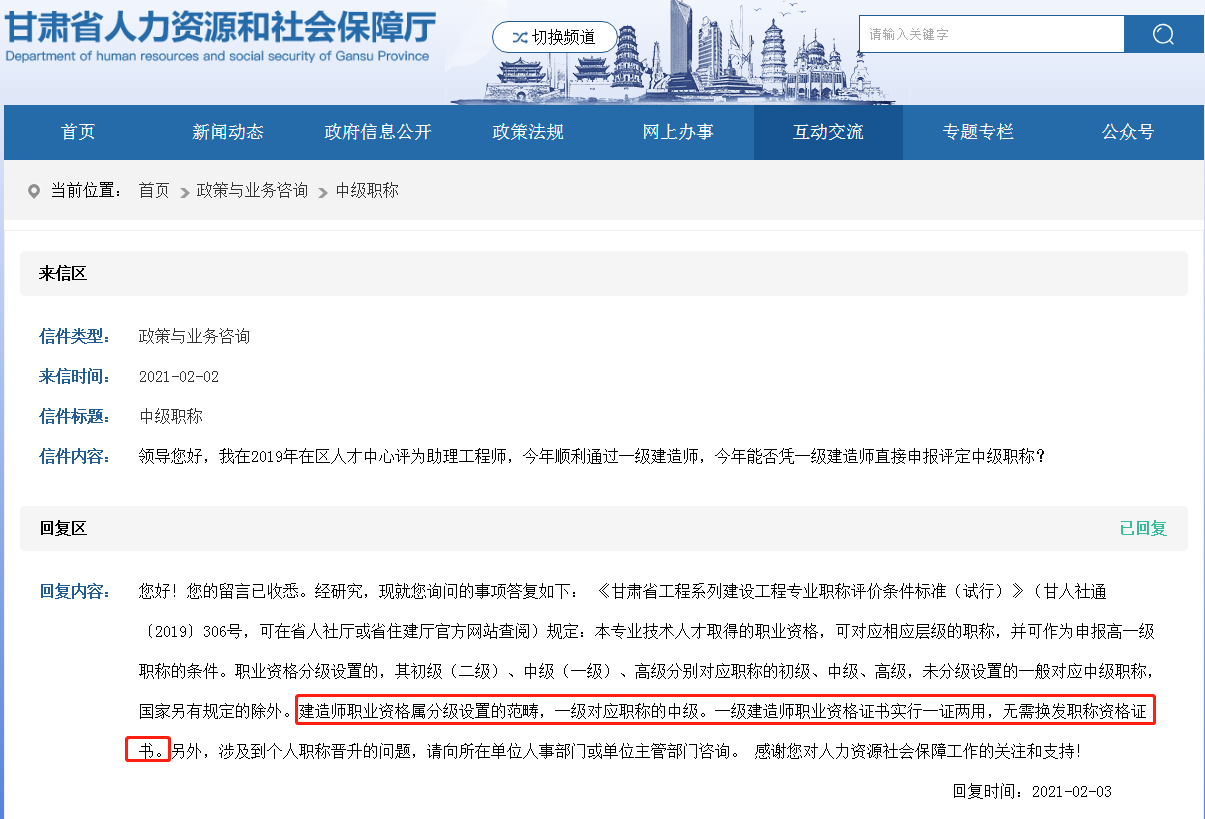Click the 政策与业务咨询 breadcrumb link
The width and height of the screenshot is (1205, 819).
pos(252,191)
